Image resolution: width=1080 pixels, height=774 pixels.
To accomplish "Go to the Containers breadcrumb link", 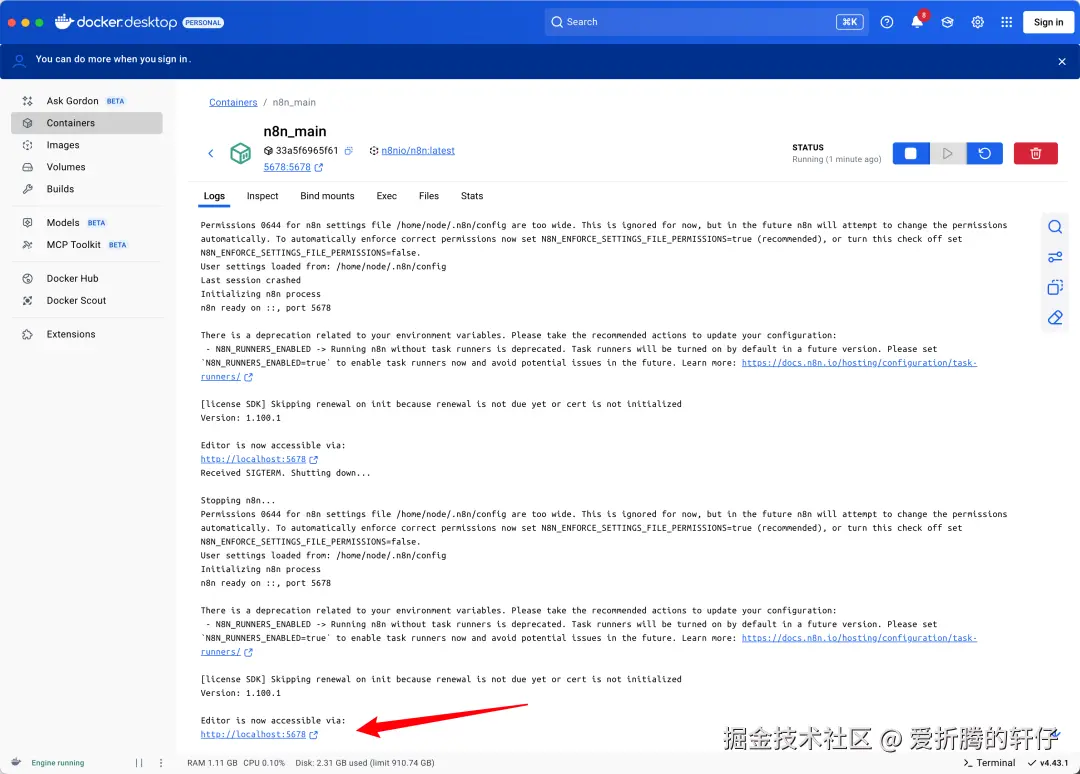I will 233,102.
